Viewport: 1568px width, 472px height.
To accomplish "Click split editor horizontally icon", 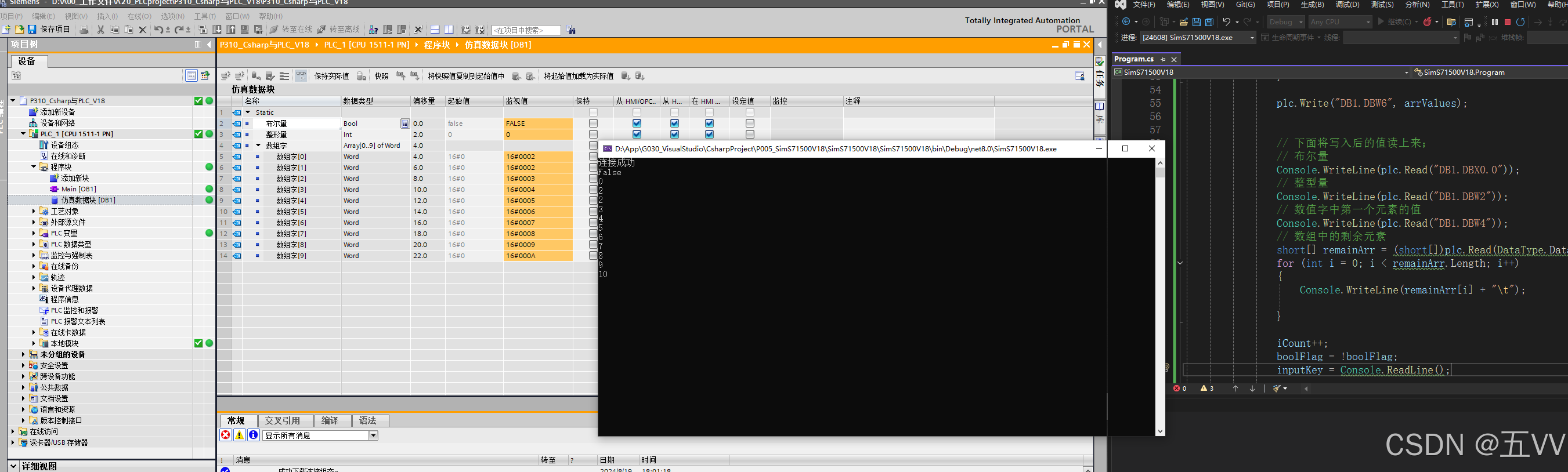I will [x=435, y=29].
